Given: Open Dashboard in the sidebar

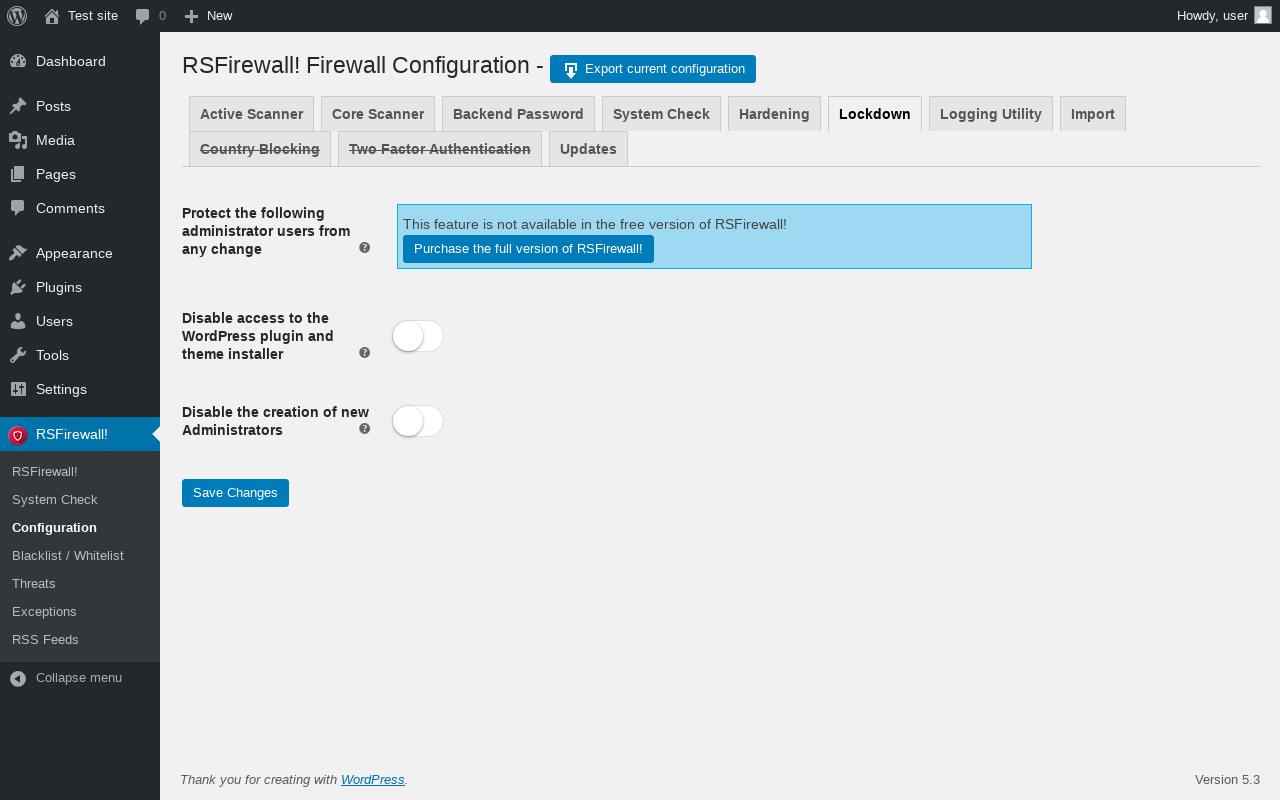Looking at the screenshot, I should coord(71,61).
